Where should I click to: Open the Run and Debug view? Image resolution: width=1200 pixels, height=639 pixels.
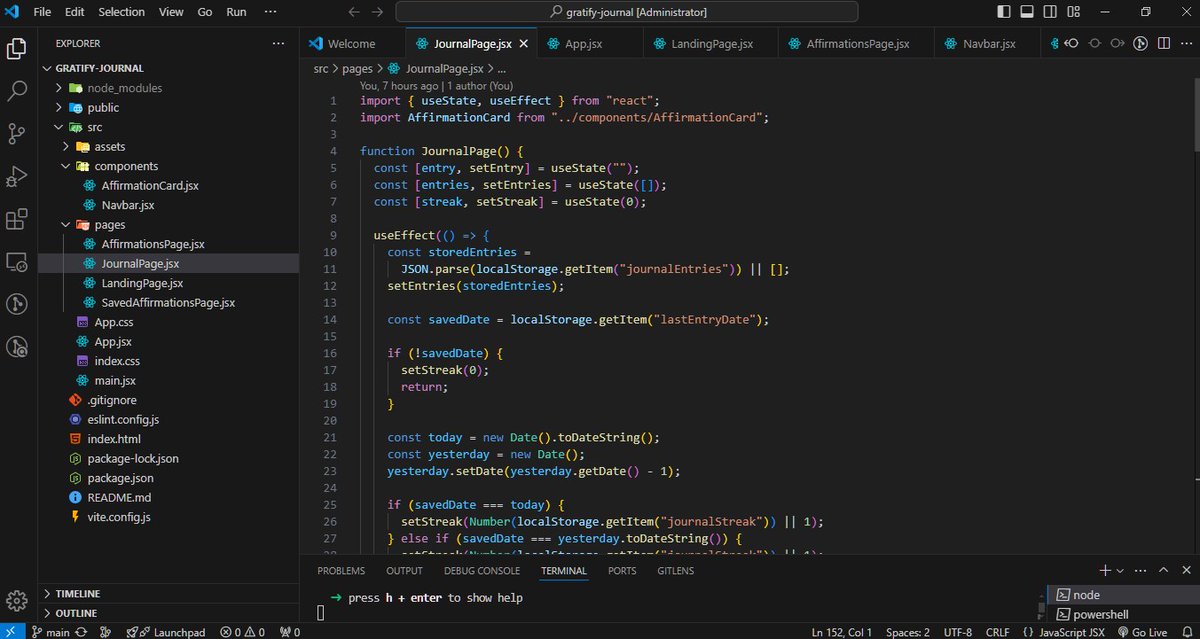click(17, 177)
